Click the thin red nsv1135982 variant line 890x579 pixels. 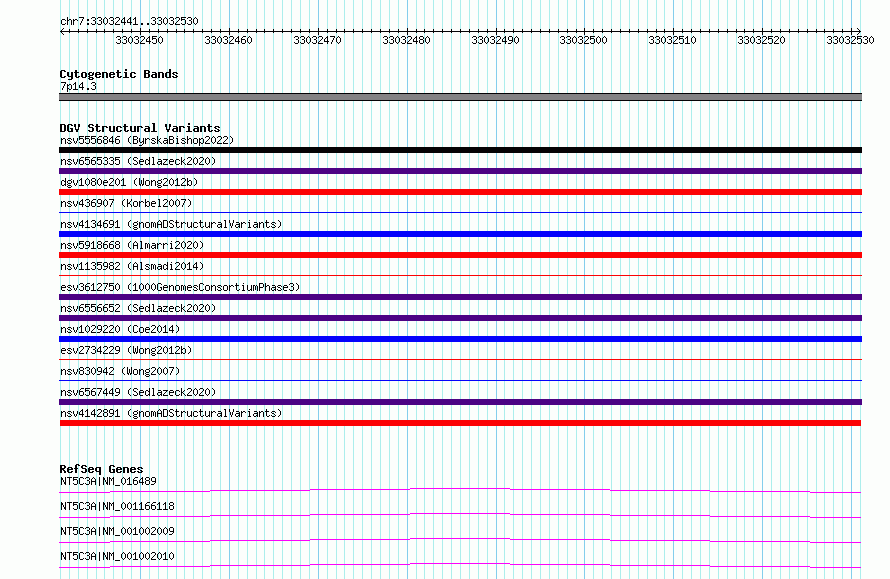(x=460, y=276)
